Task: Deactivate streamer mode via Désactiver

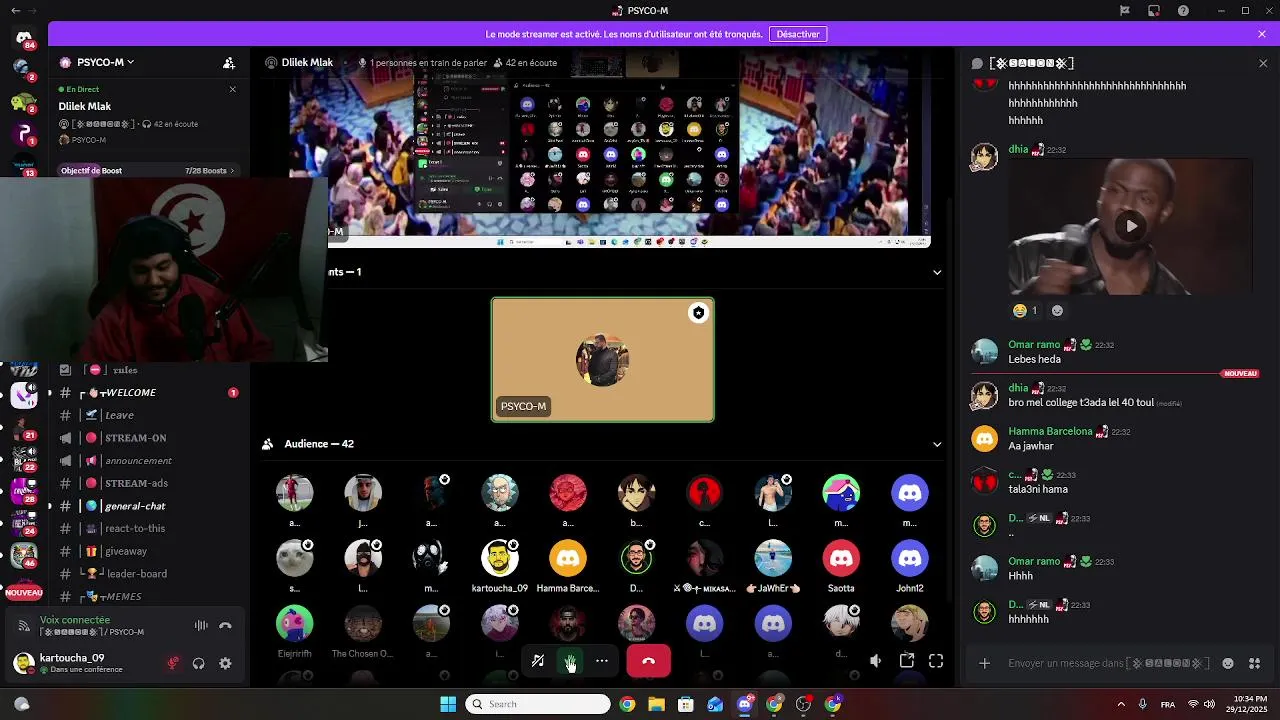Action: [798, 34]
